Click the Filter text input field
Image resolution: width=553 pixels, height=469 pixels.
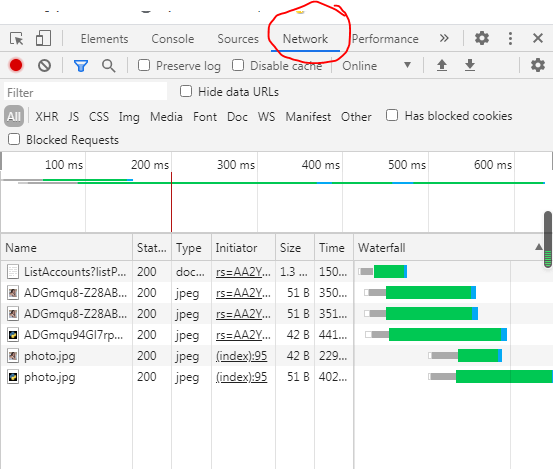[85, 92]
